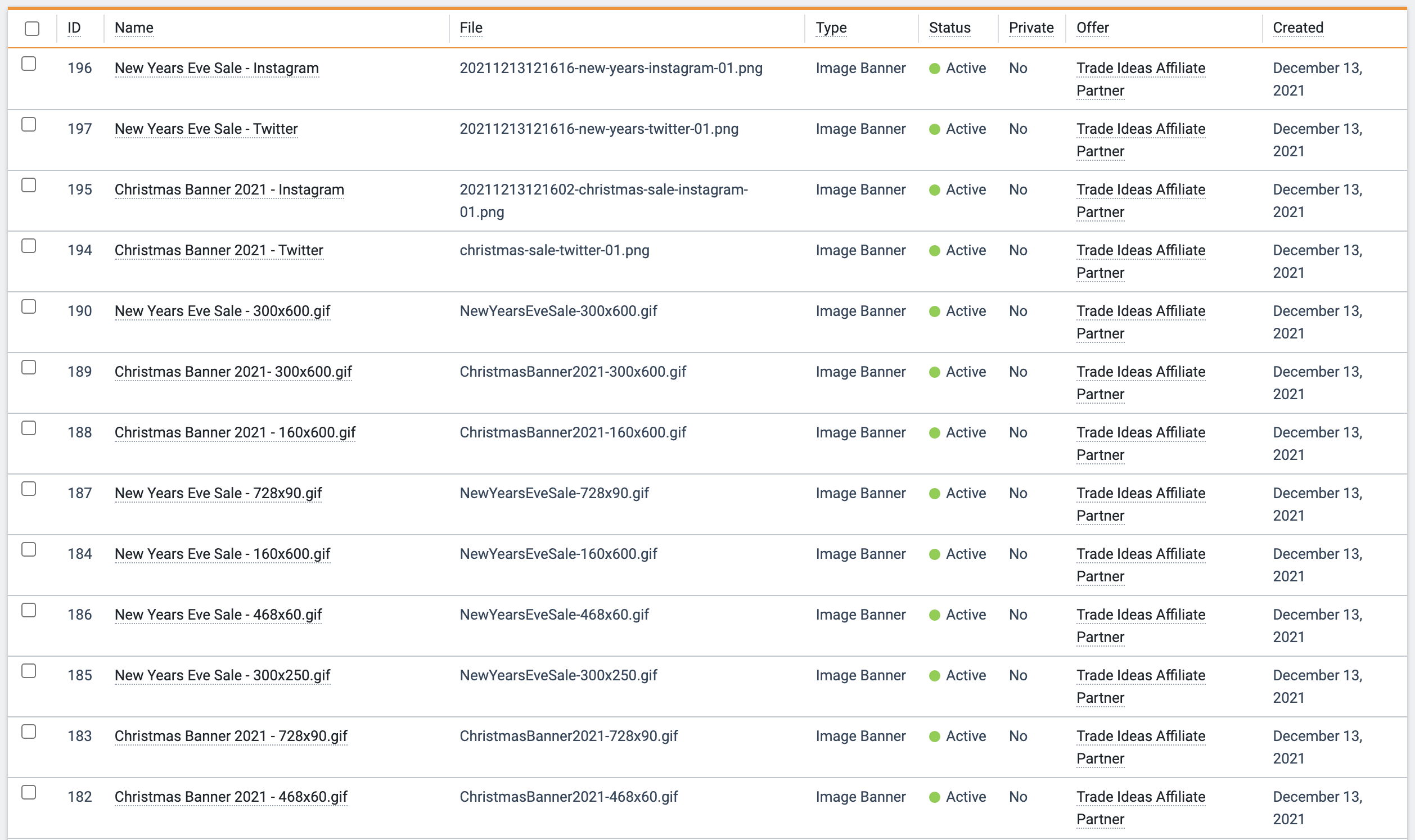Open Trade Ideas Affiliate Partner offer in row 197
This screenshot has height=840, width=1415.
click(1141, 141)
